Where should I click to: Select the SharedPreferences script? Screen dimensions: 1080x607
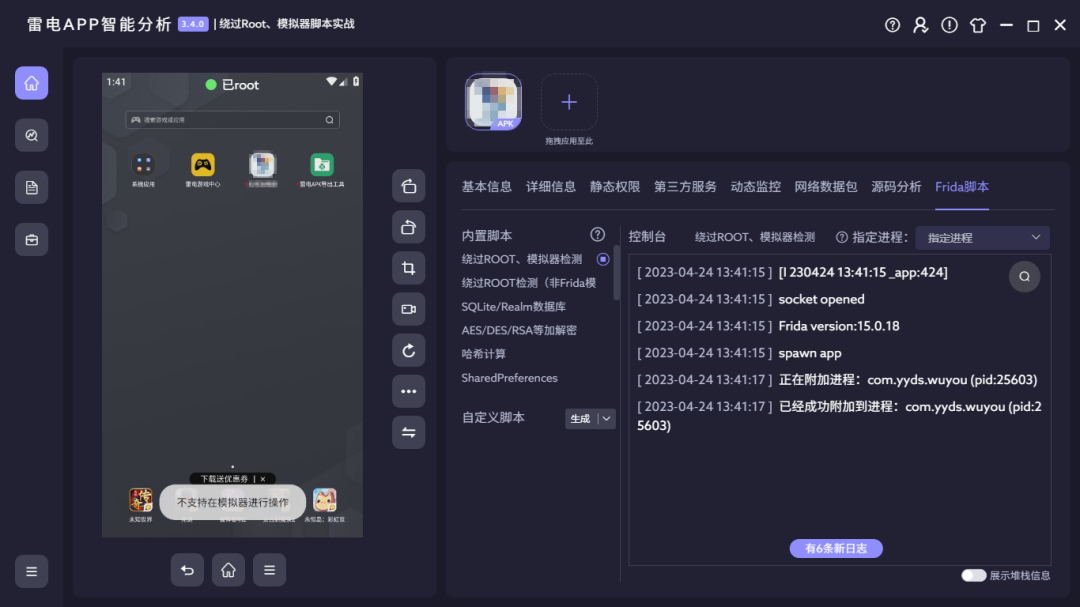[x=509, y=378]
